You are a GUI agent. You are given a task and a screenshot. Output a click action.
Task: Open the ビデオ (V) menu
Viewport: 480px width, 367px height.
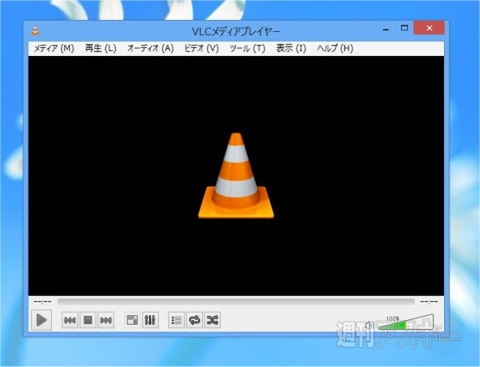(202, 48)
